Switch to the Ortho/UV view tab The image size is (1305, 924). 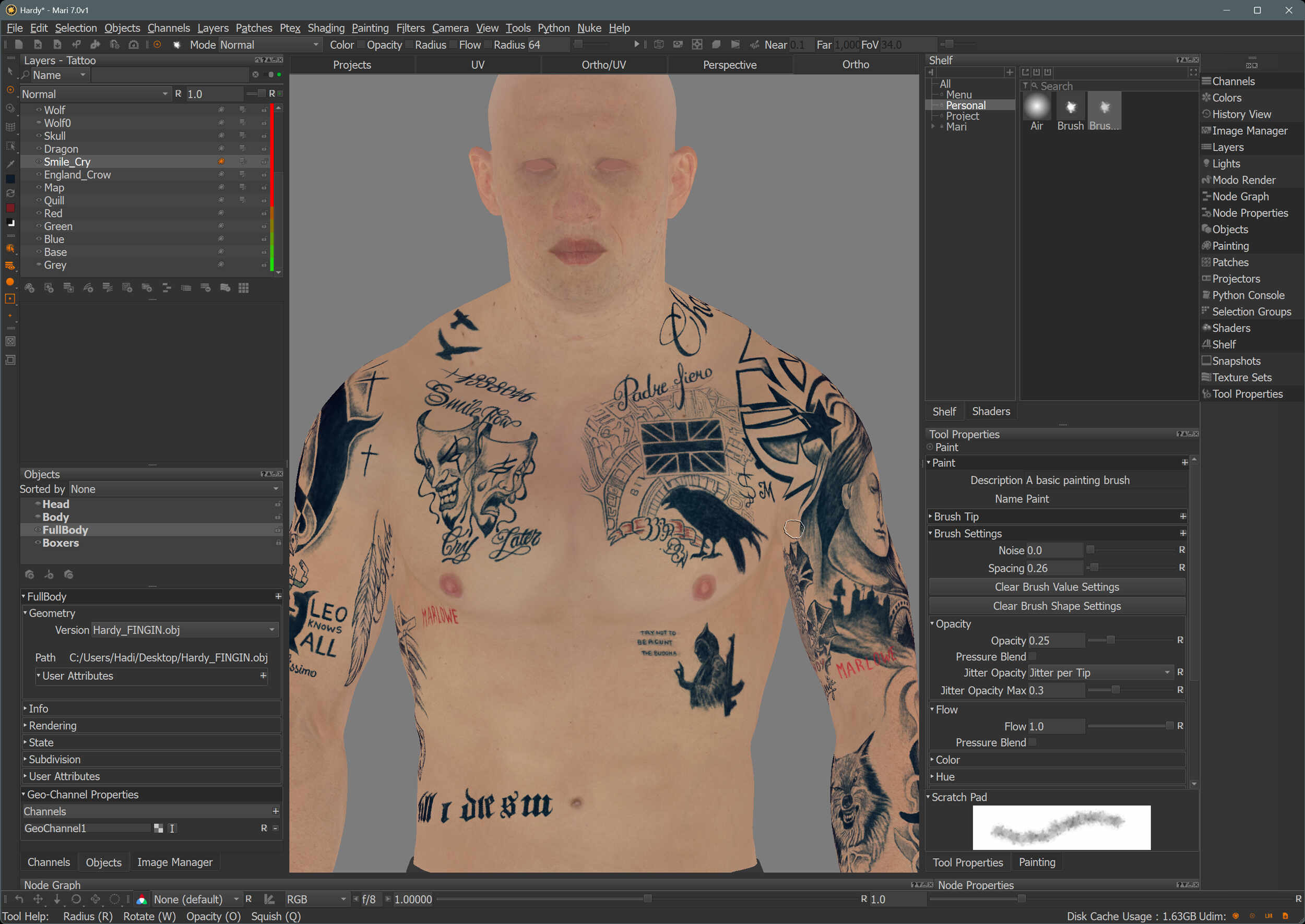603,65
